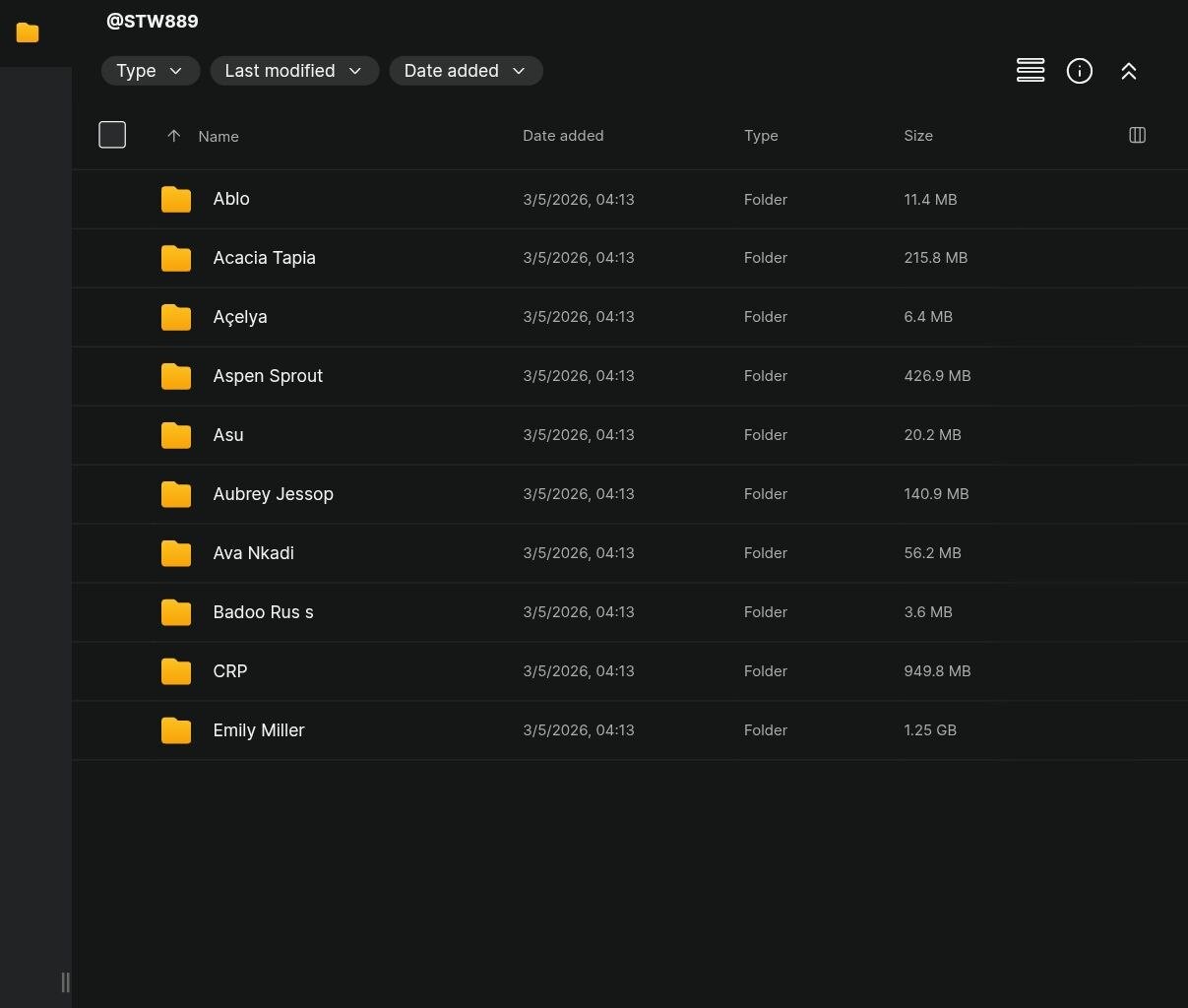Image resolution: width=1188 pixels, height=1008 pixels.
Task: Open the Aspen Sprout folder
Action: [x=268, y=376]
